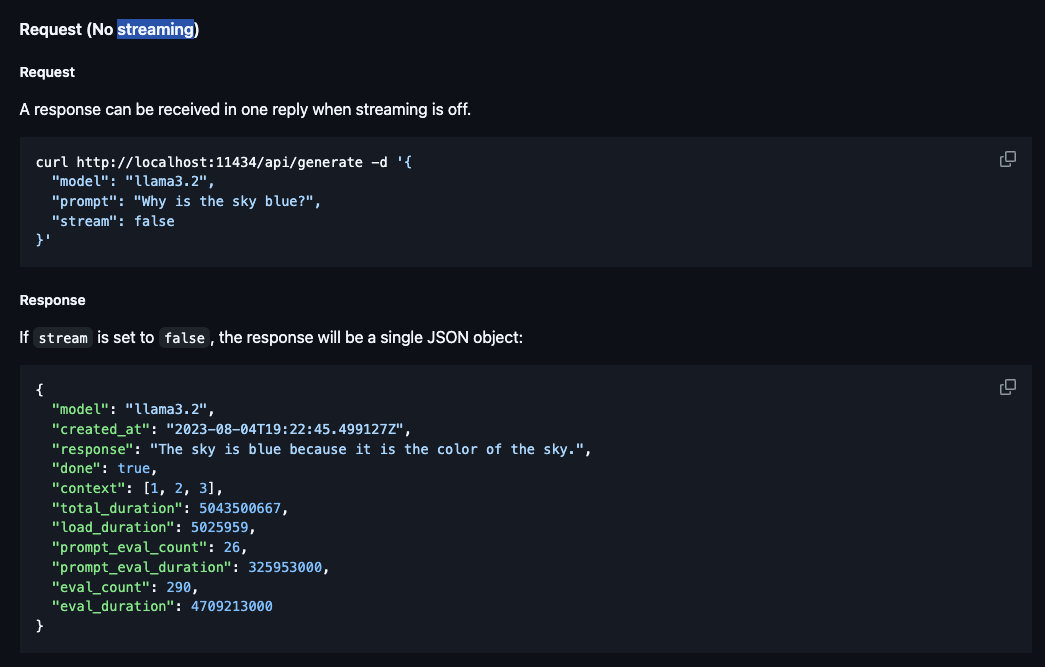1045x667 pixels.
Task: Click the prompt_eval_duration value 325953000
Action: [285, 567]
